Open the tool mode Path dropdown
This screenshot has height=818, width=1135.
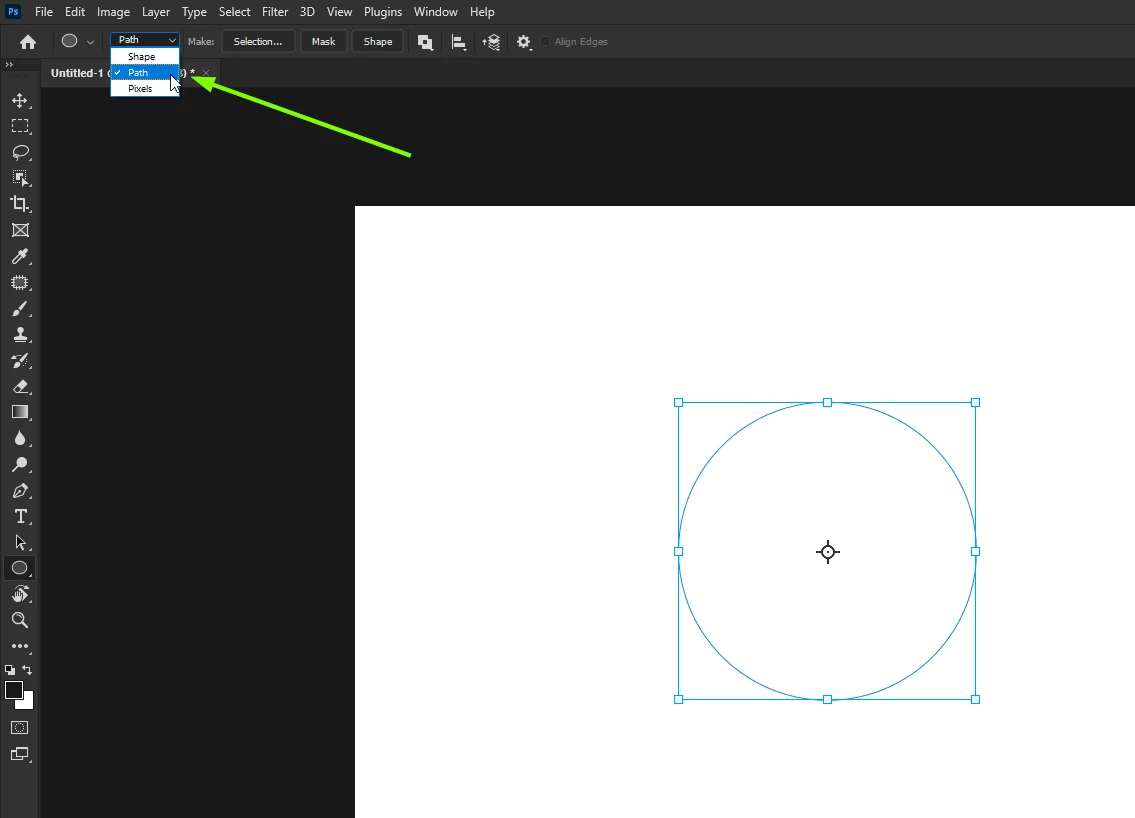point(145,40)
